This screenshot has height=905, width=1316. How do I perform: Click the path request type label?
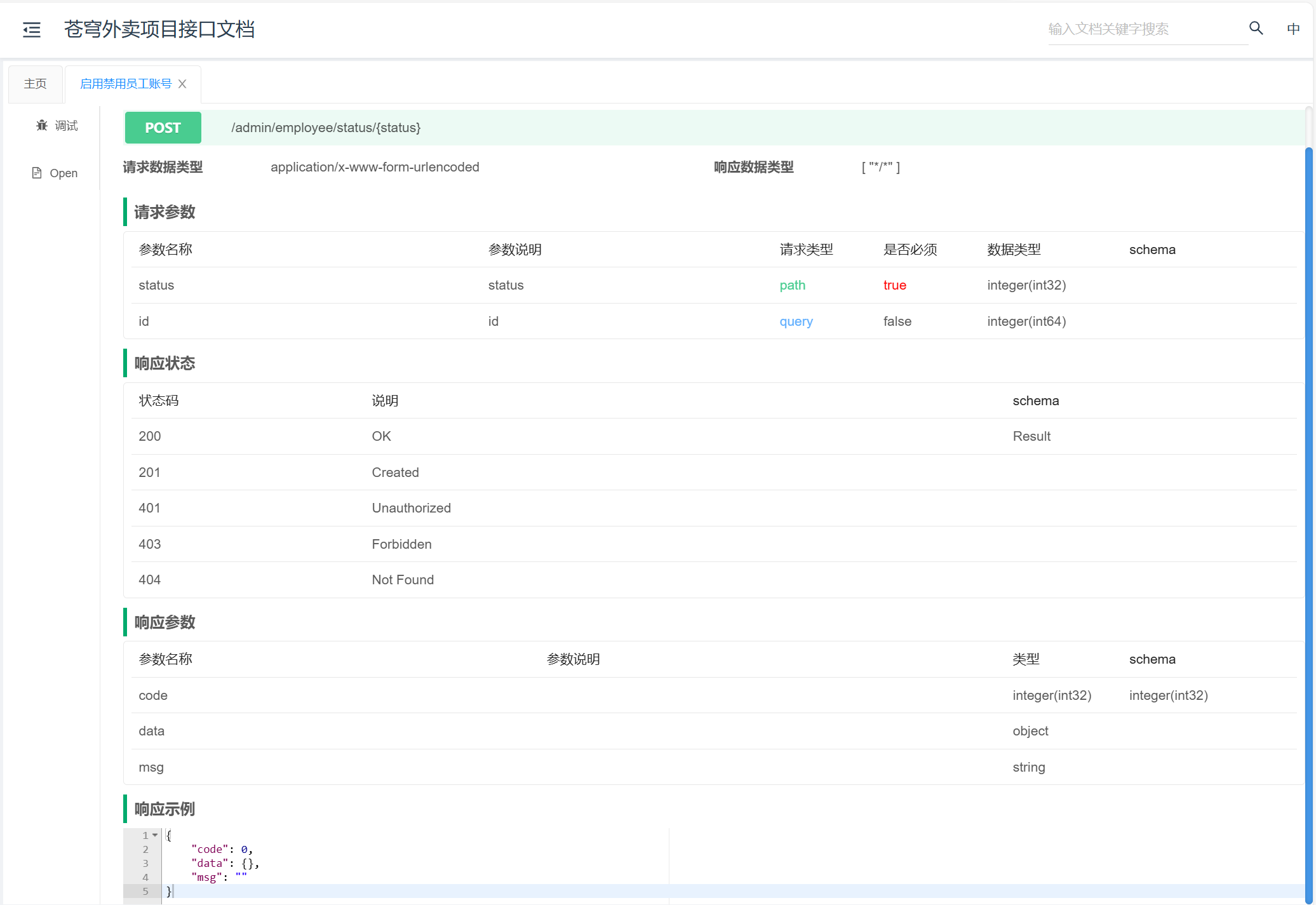pos(792,285)
